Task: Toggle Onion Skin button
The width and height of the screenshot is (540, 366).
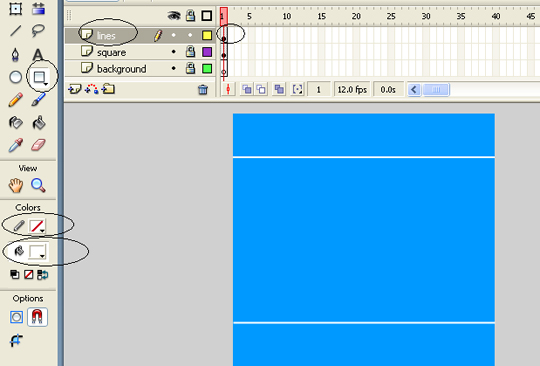Action: [x=246, y=90]
